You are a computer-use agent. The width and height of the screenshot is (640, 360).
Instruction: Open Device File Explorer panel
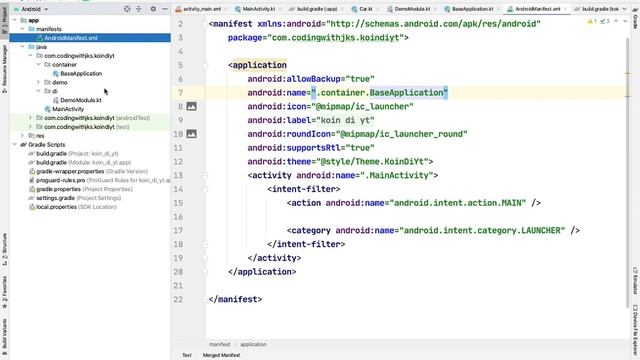pyautogui.click(x=636, y=330)
